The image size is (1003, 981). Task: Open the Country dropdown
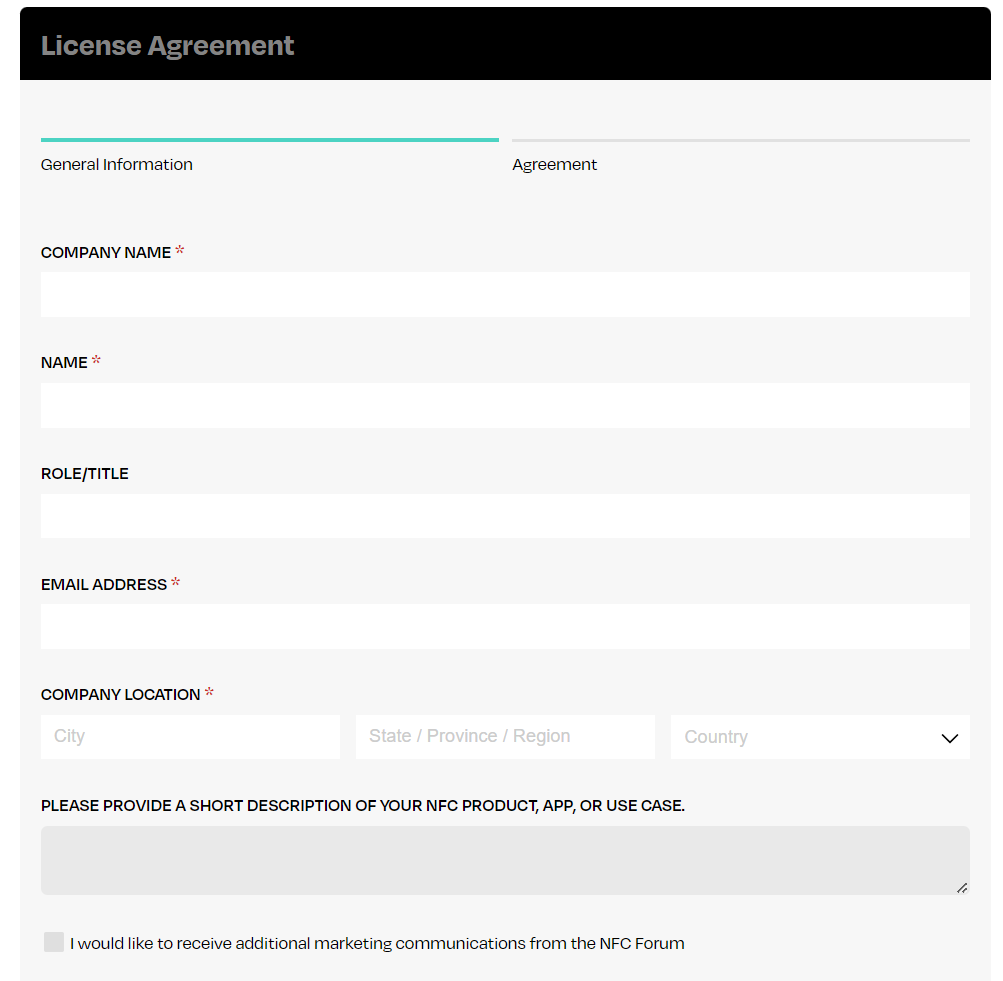pyautogui.click(x=820, y=737)
